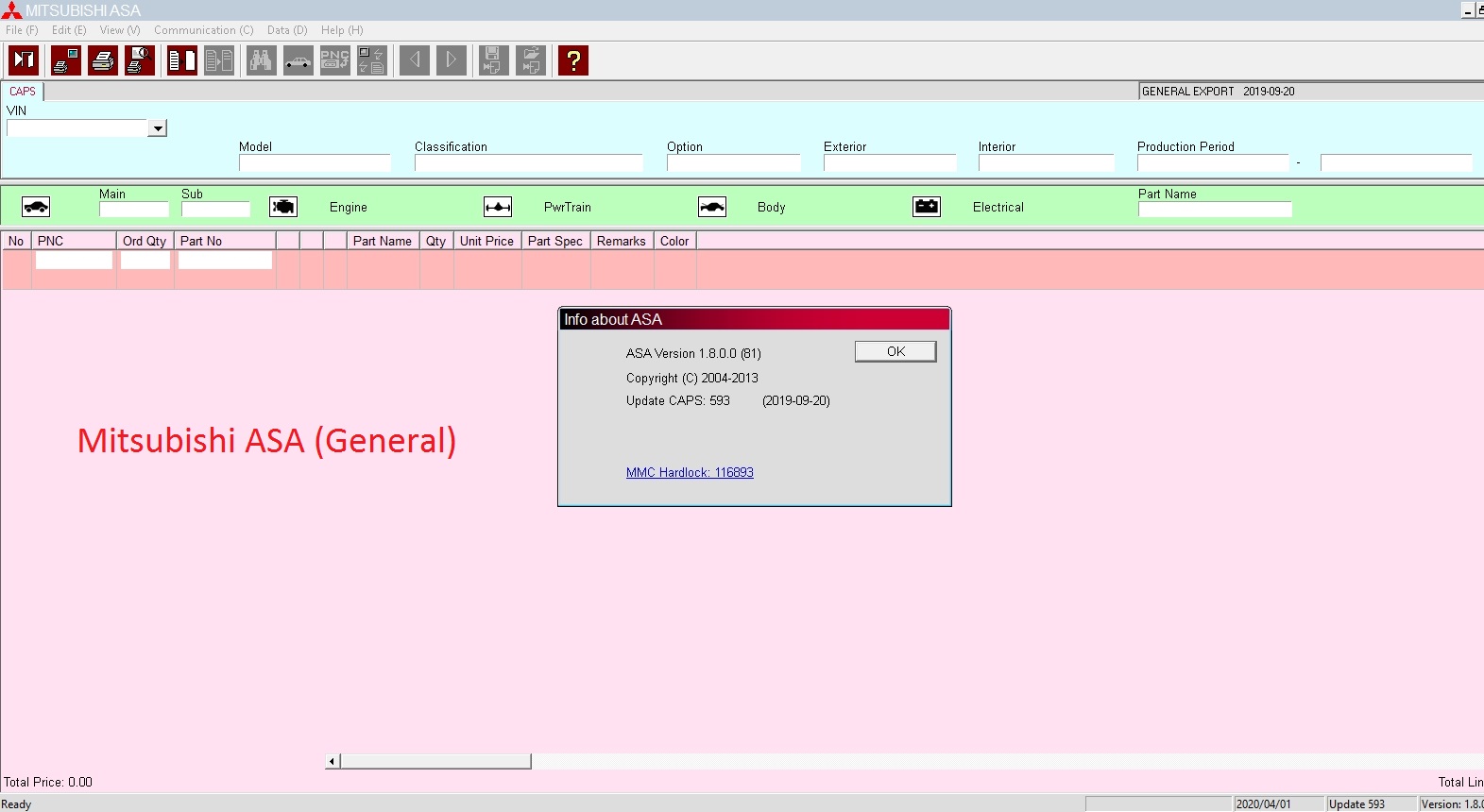Viewport: 1484px width, 812px height.
Task: Click the Production Period end field
Action: 1396,162
